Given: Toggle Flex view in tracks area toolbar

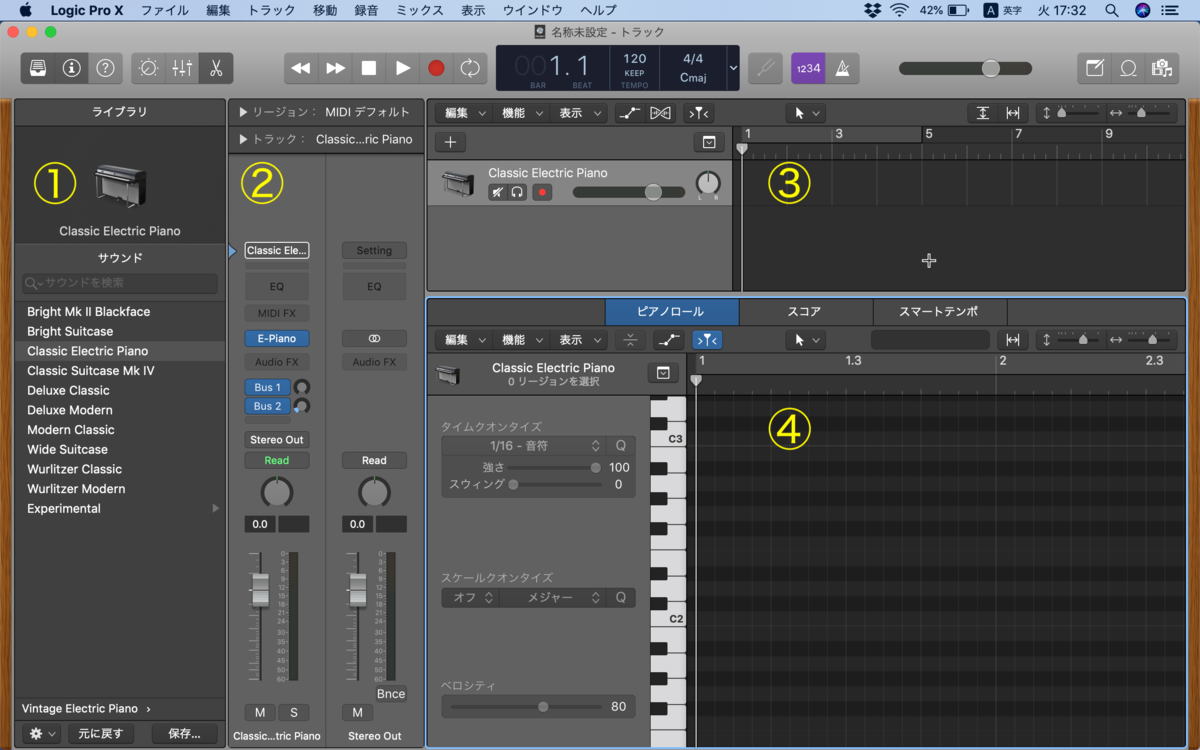Looking at the screenshot, I should (660, 113).
